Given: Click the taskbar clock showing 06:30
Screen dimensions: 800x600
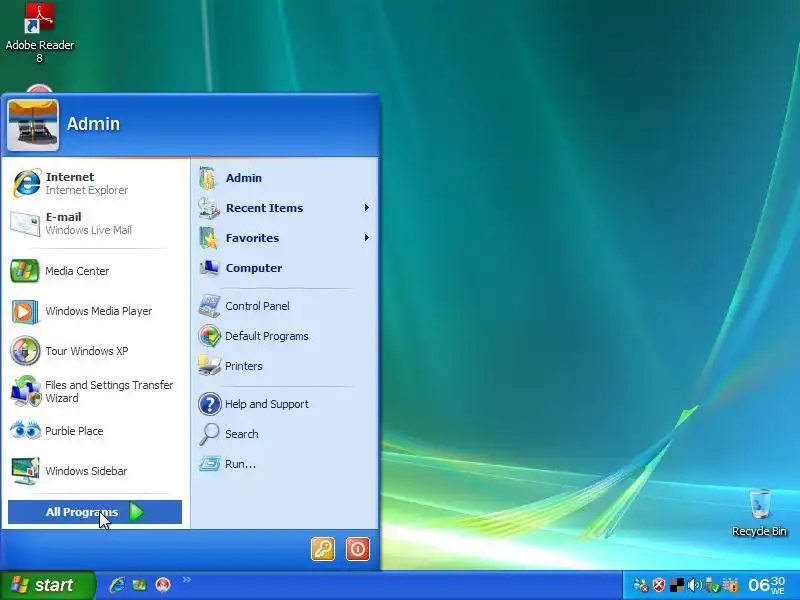Looking at the screenshot, I should [x=766, y=585].
